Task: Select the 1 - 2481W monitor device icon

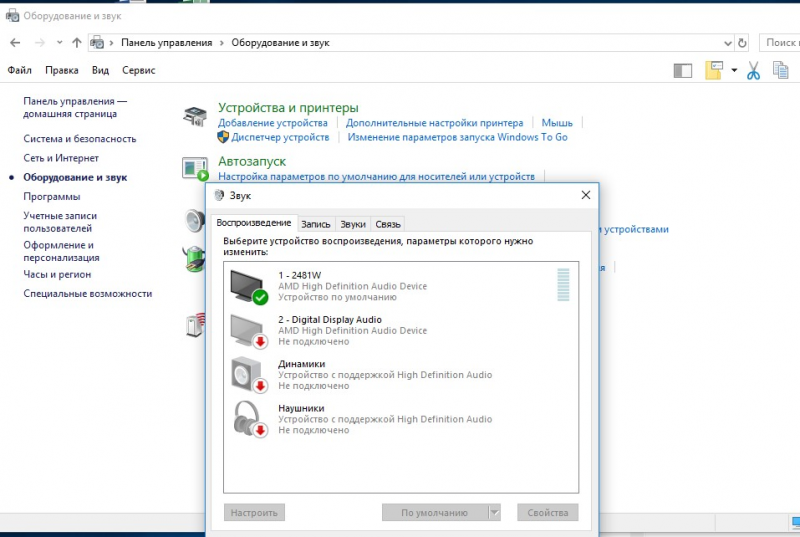Action: 249,287
